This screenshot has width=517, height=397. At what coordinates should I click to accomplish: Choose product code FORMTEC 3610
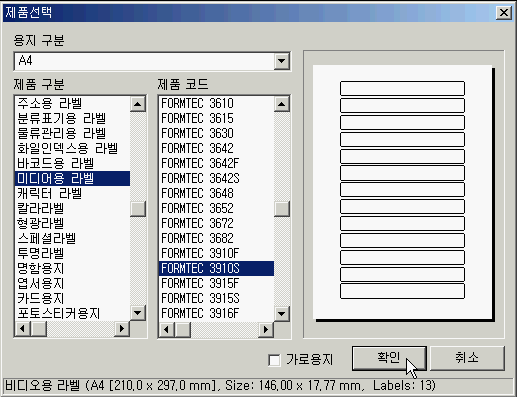pos(216,103)
